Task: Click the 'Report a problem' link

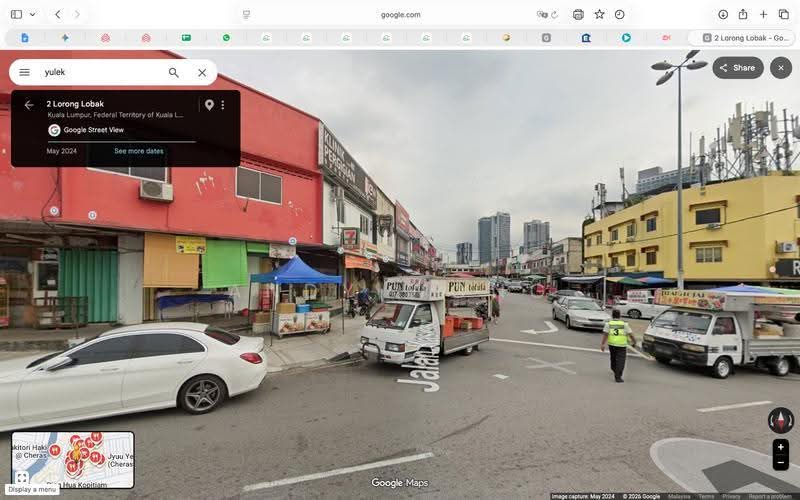Action: 770,496
